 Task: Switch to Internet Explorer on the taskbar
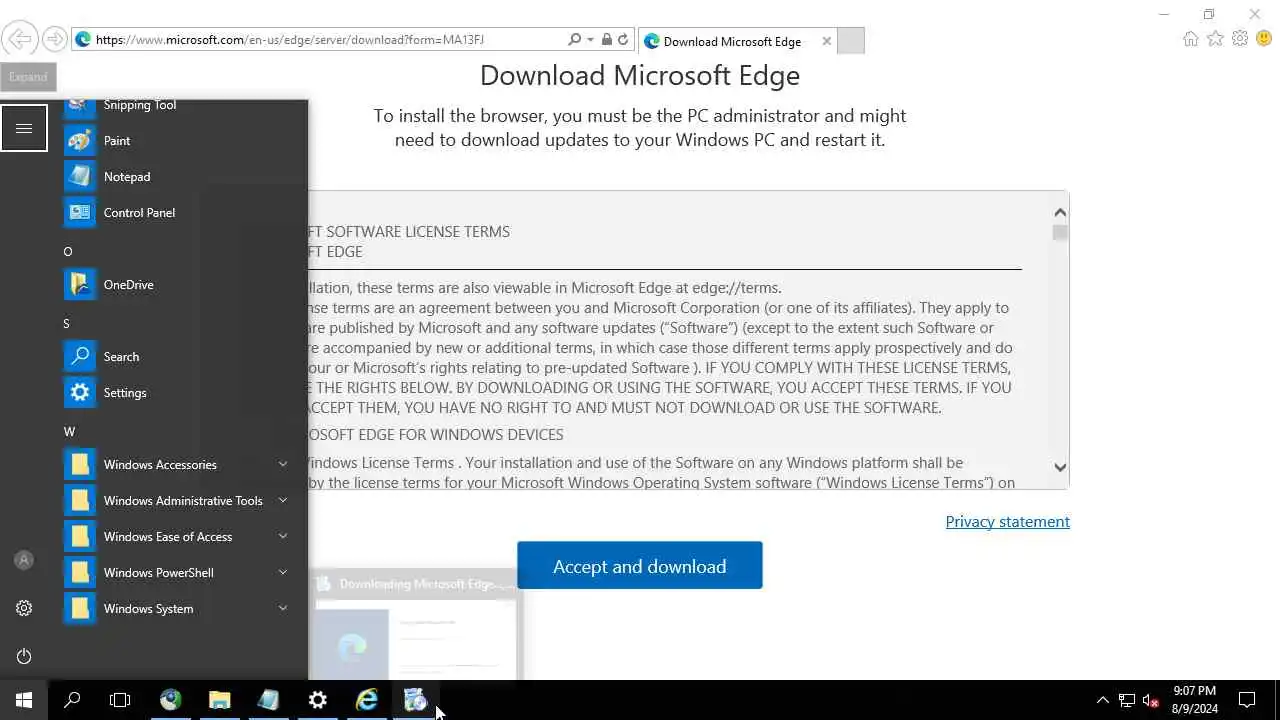click(367, 700)
